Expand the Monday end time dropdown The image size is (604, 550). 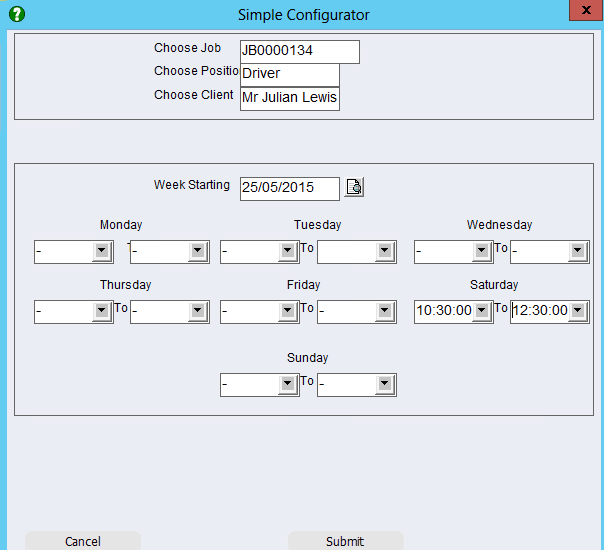click(x=197, y=252)
